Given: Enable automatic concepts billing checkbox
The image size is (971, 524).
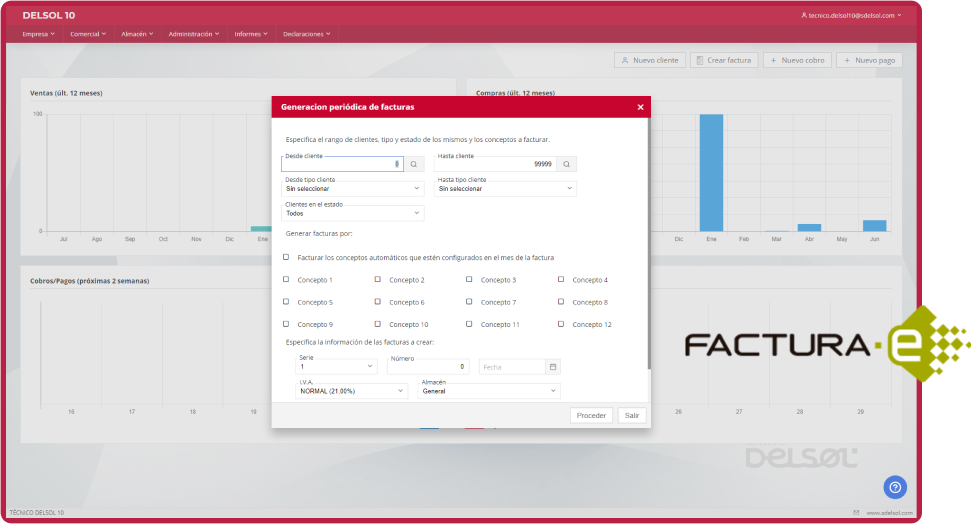Looking at the screenshot, I should (x=286, y=257).
